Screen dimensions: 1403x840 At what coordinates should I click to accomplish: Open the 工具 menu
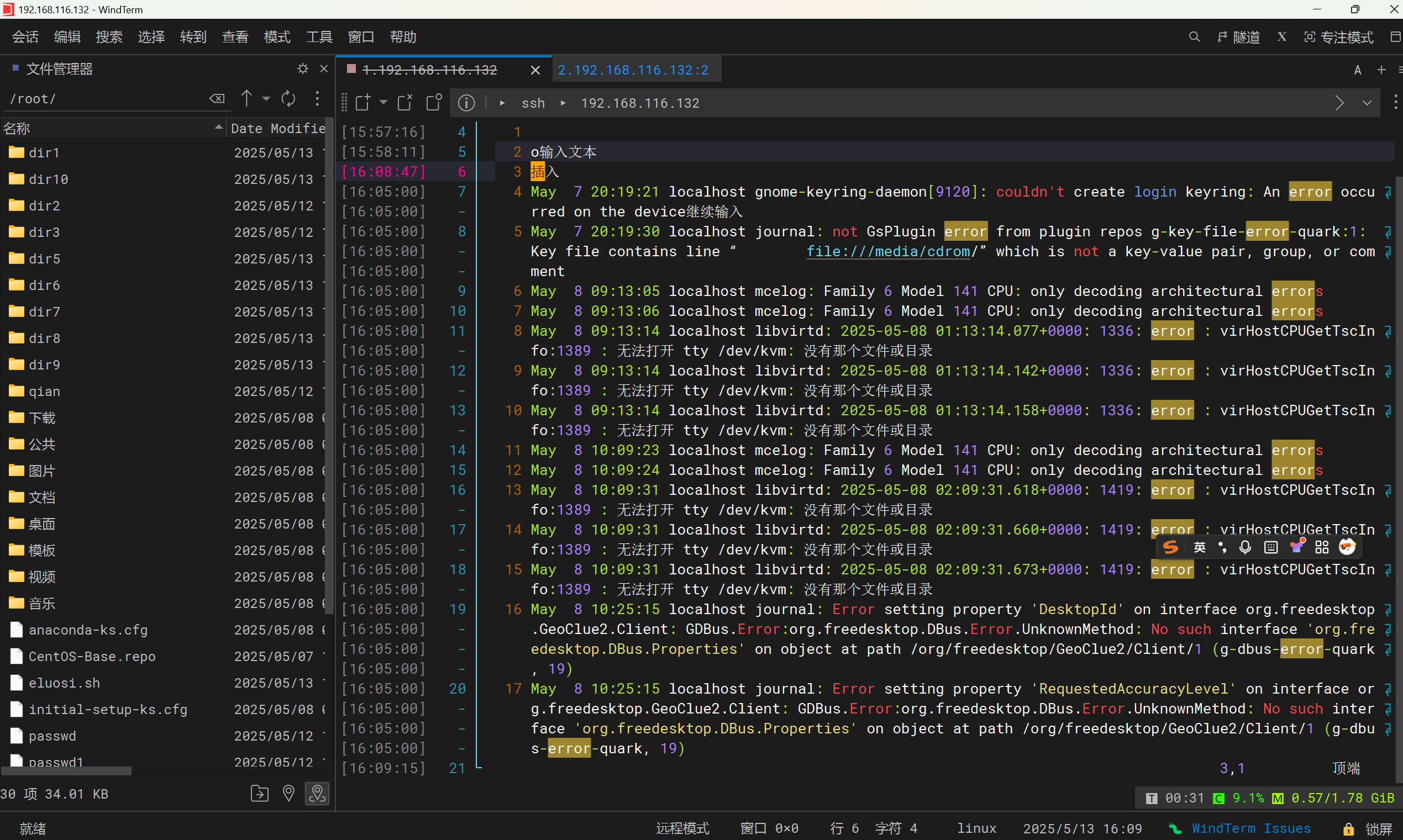pos(319,38)
